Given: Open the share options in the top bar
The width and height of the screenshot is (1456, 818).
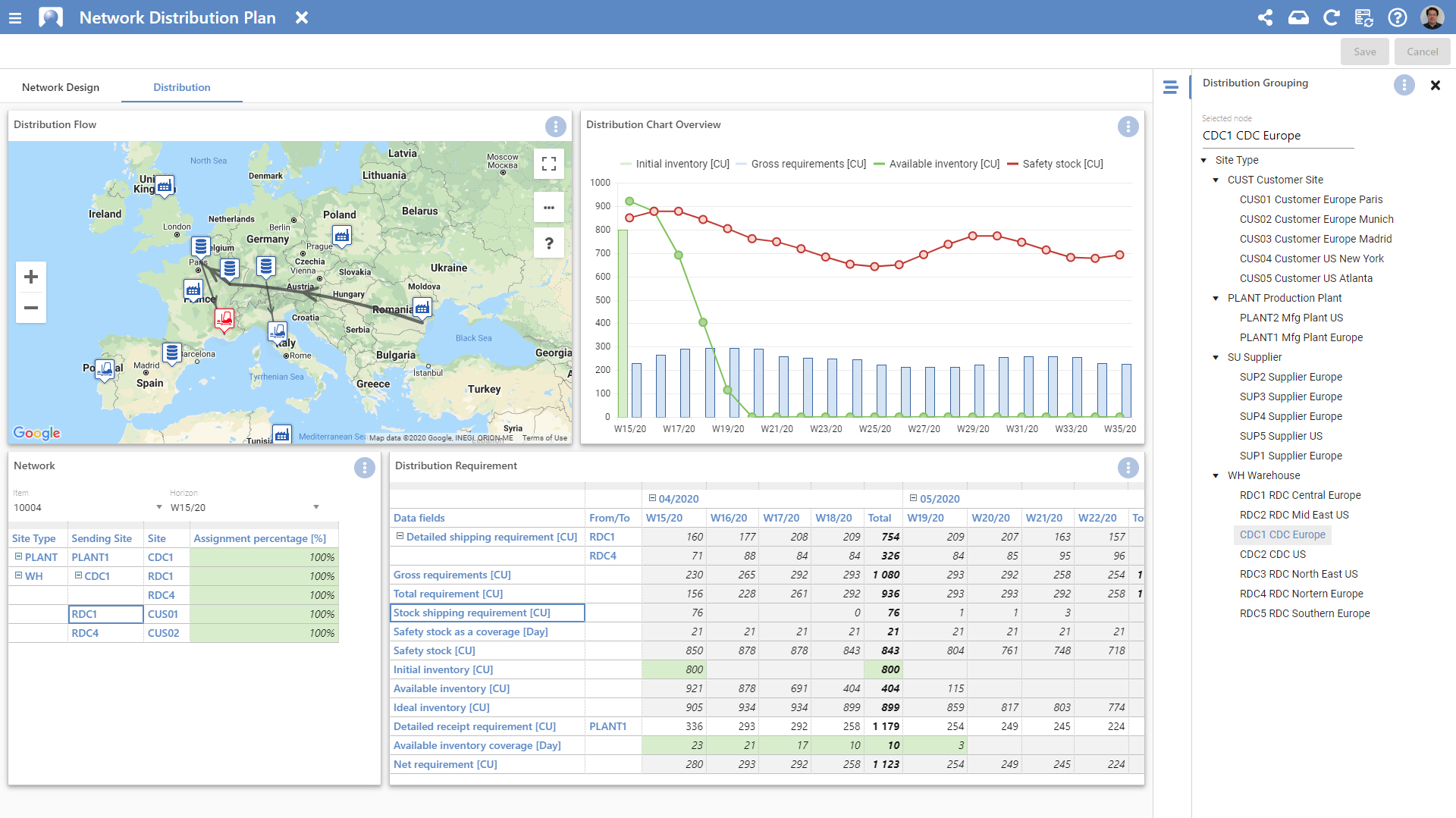Looking at the screenshot, I should [1265, 17].
